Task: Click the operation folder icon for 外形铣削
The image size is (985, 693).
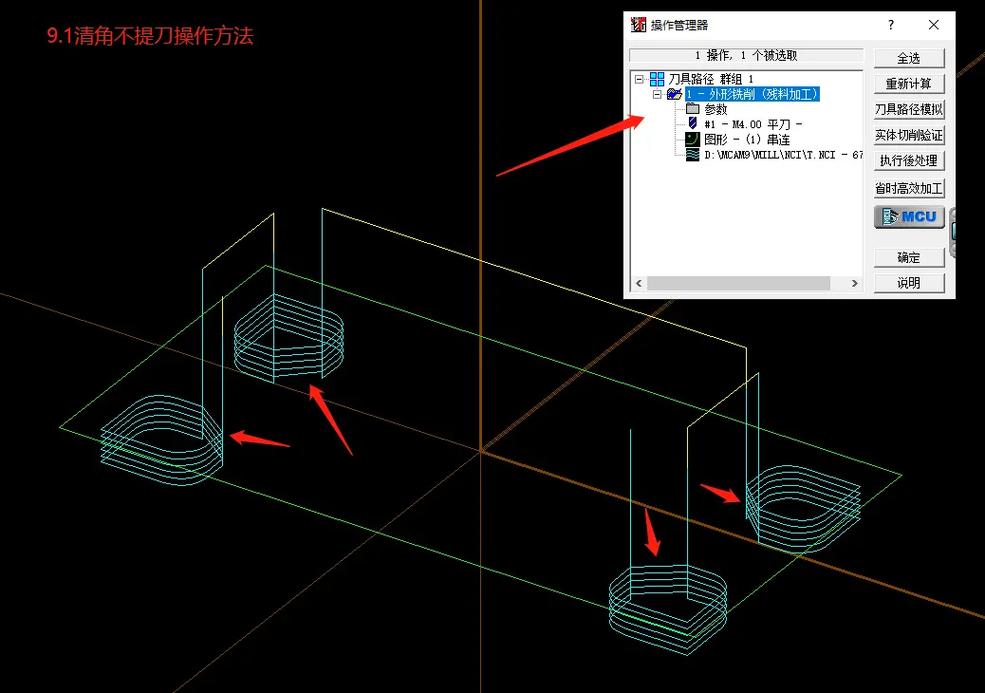Action: coord(675,94)
